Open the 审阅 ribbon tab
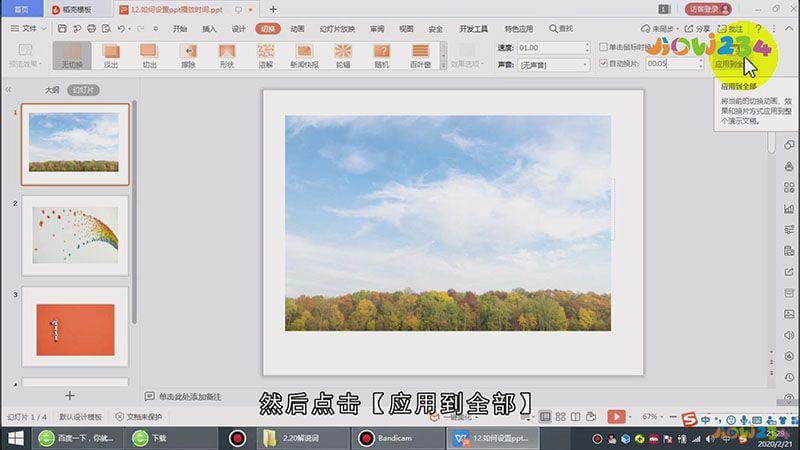 coord(377,29)
